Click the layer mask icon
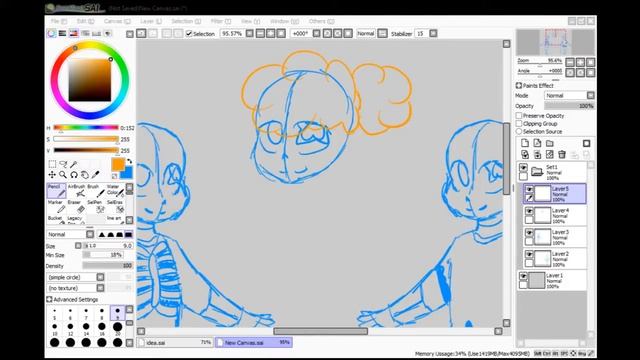 tap(587, 143)
